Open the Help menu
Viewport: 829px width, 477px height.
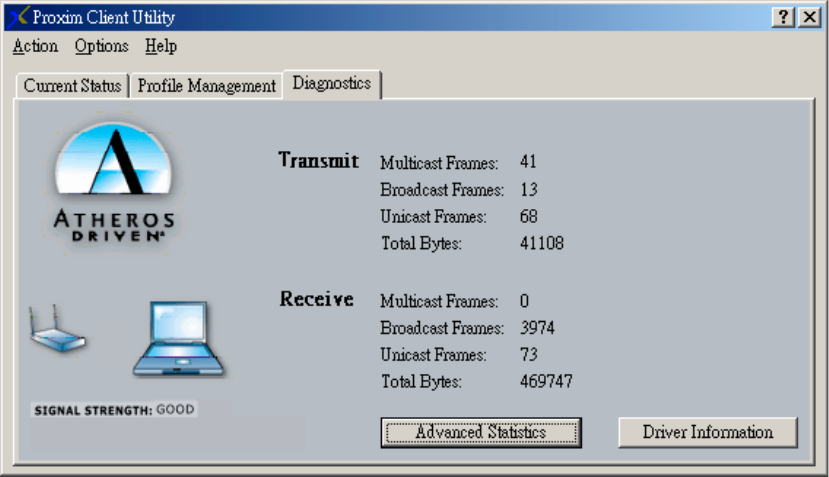pos(161,47)
